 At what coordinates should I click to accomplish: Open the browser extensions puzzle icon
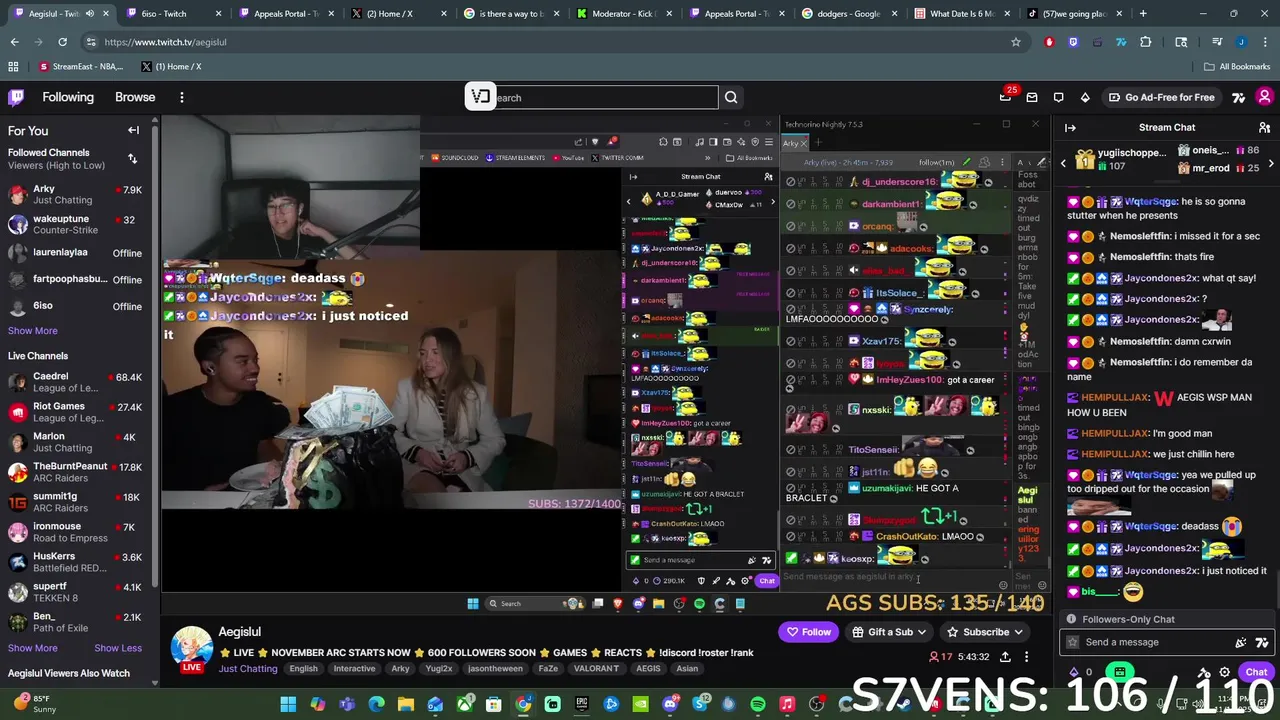(x=1146, y=42)
